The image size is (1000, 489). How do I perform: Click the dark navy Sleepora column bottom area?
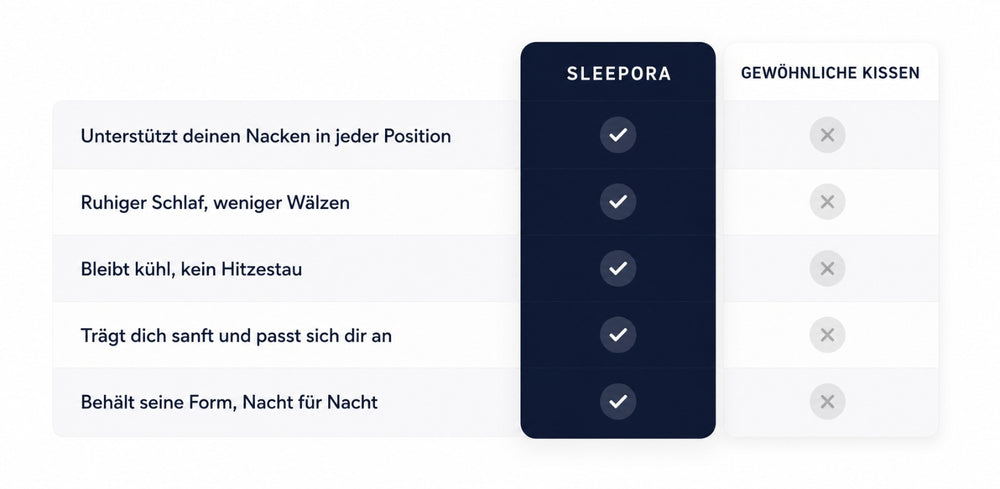coord(617,429)
